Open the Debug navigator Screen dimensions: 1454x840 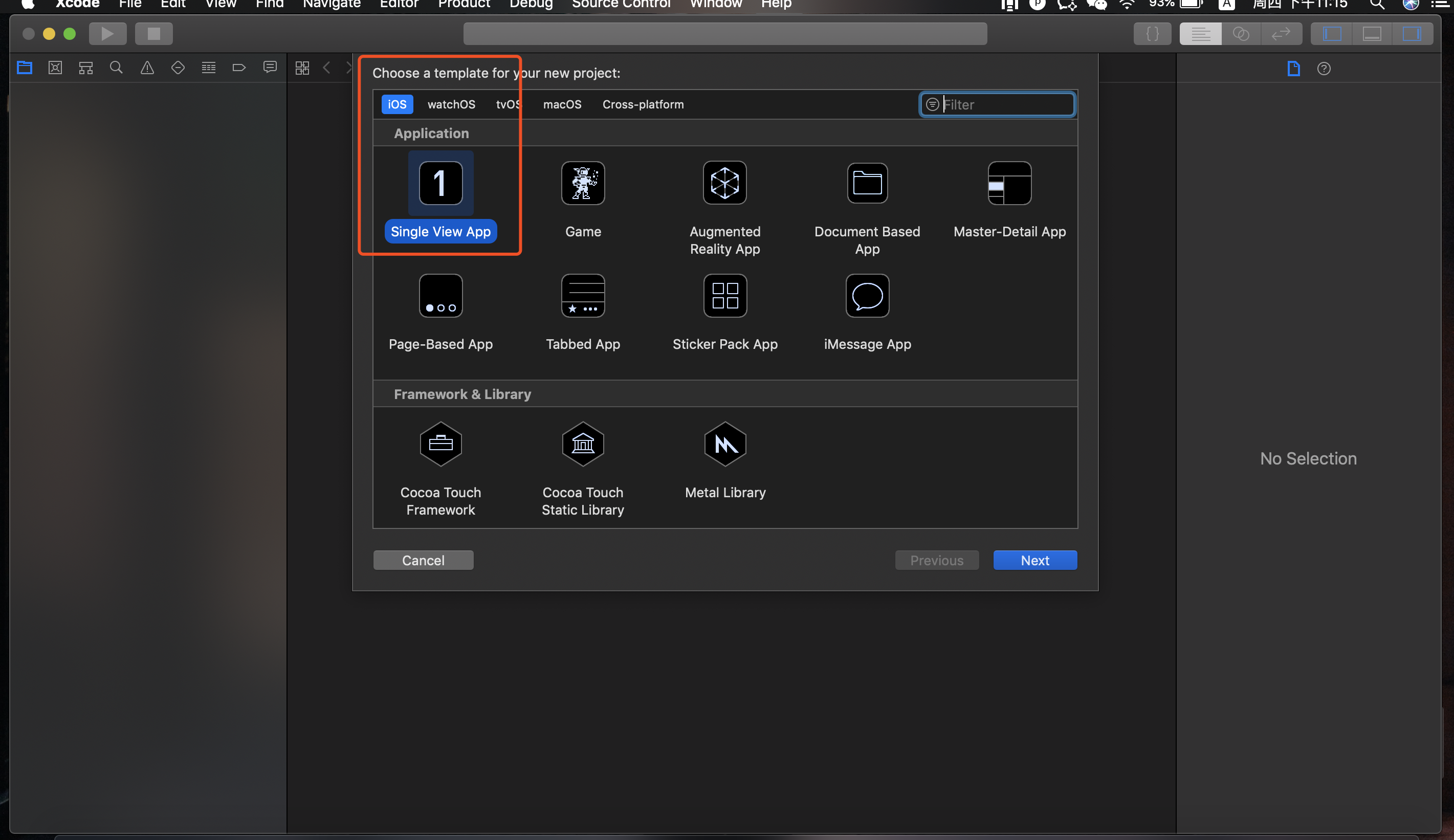208,68
